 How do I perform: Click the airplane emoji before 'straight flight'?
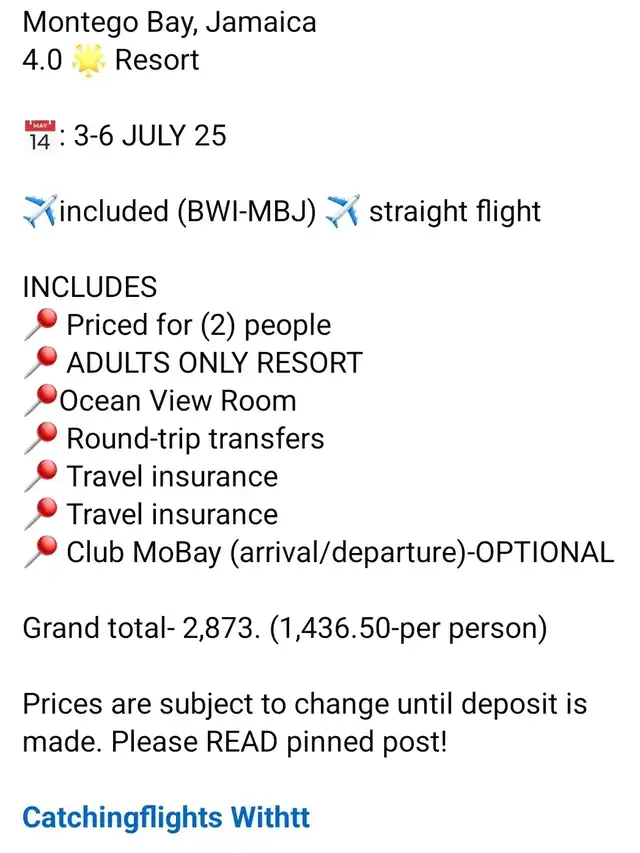[343, 212]
